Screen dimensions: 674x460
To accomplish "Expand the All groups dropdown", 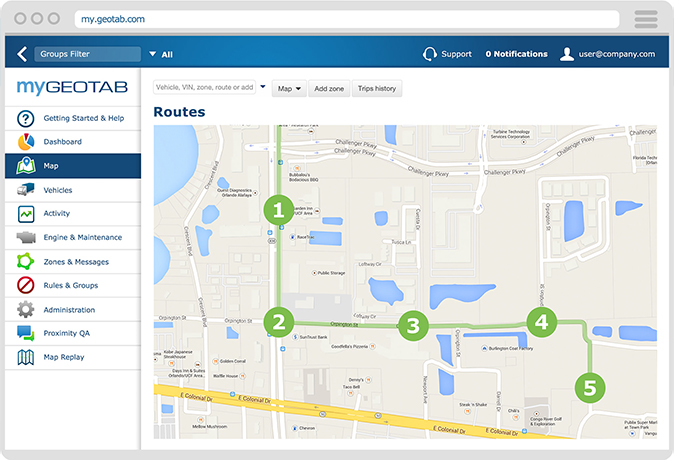I will pos(161,54).
